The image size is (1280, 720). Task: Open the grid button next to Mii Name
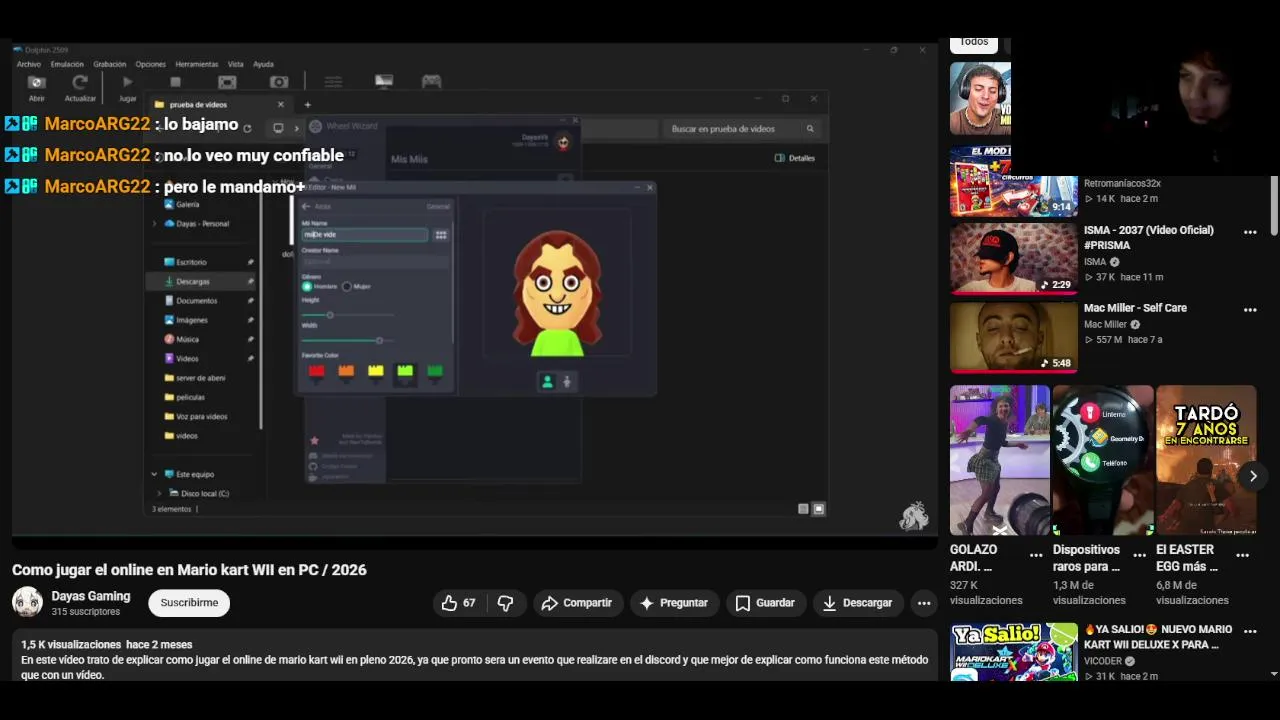[441, 235]
